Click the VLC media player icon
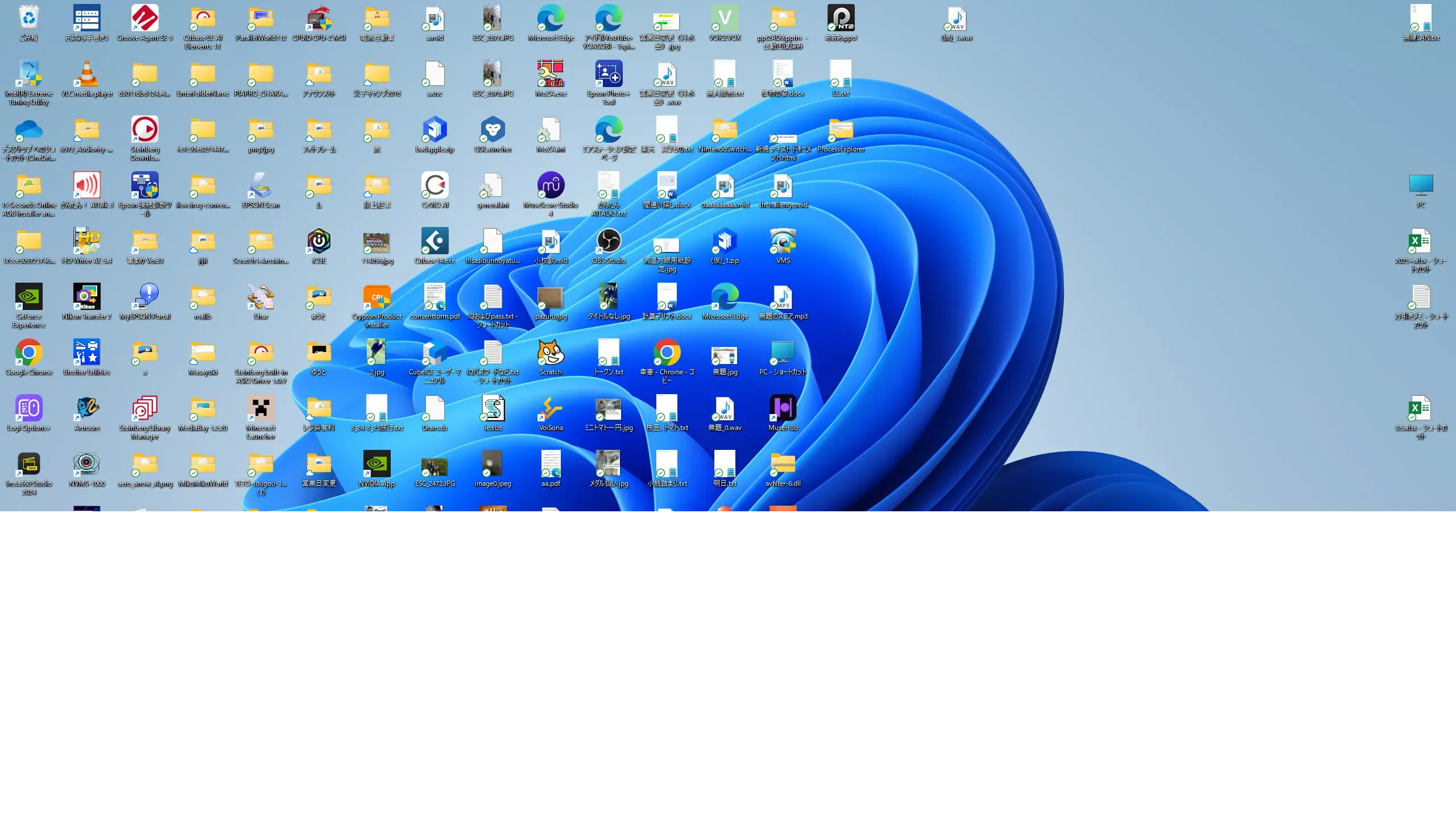1456x819 pixels. tap(87, 74)
